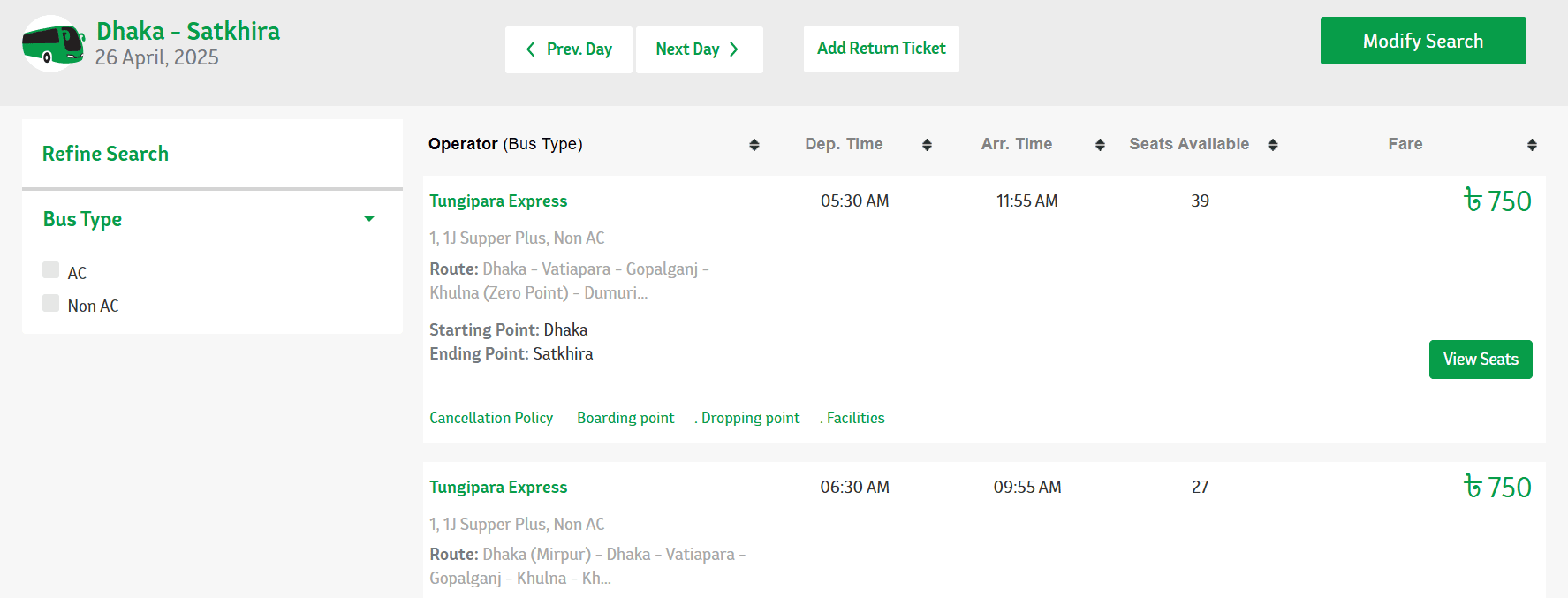Go to Next Day results

tap(700, 49)
